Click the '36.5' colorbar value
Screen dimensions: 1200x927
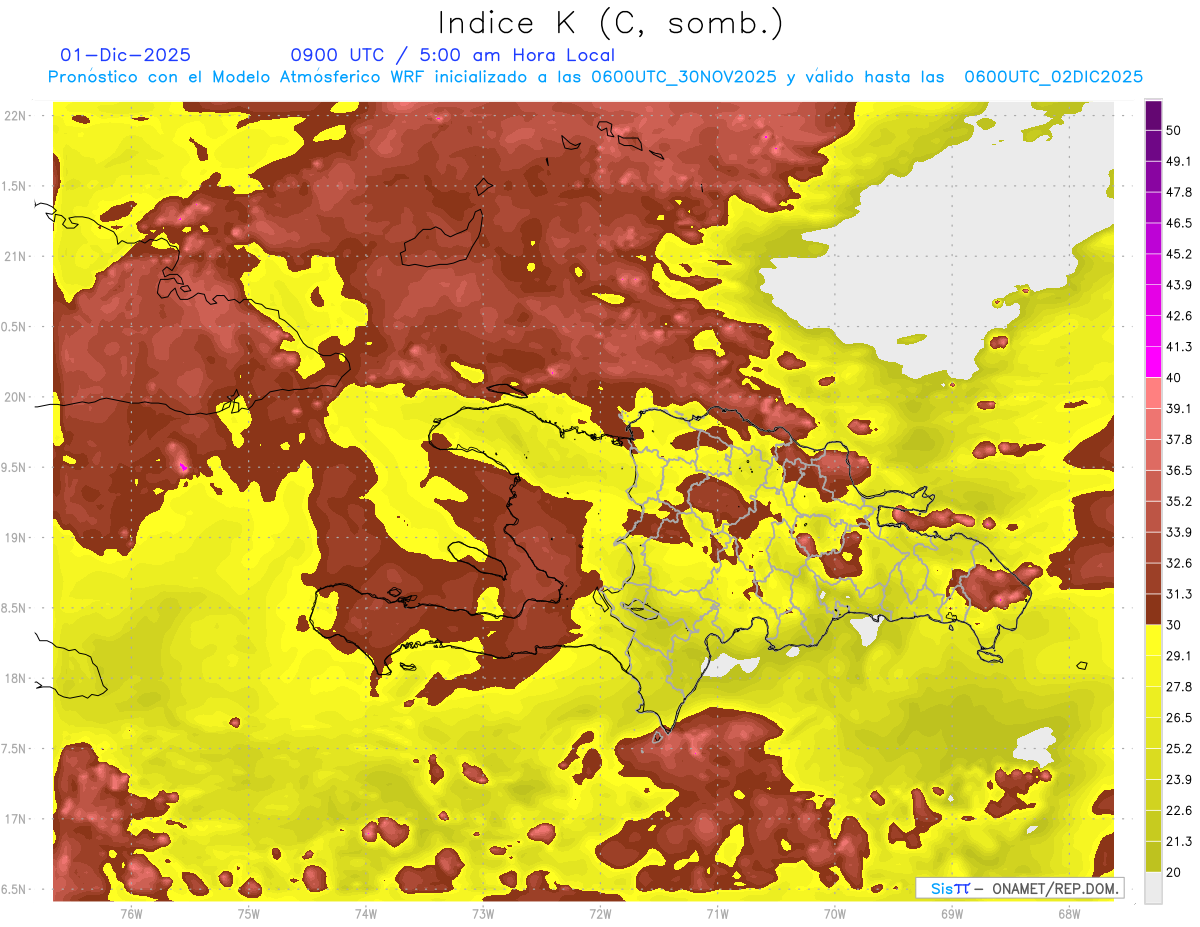1179,470
